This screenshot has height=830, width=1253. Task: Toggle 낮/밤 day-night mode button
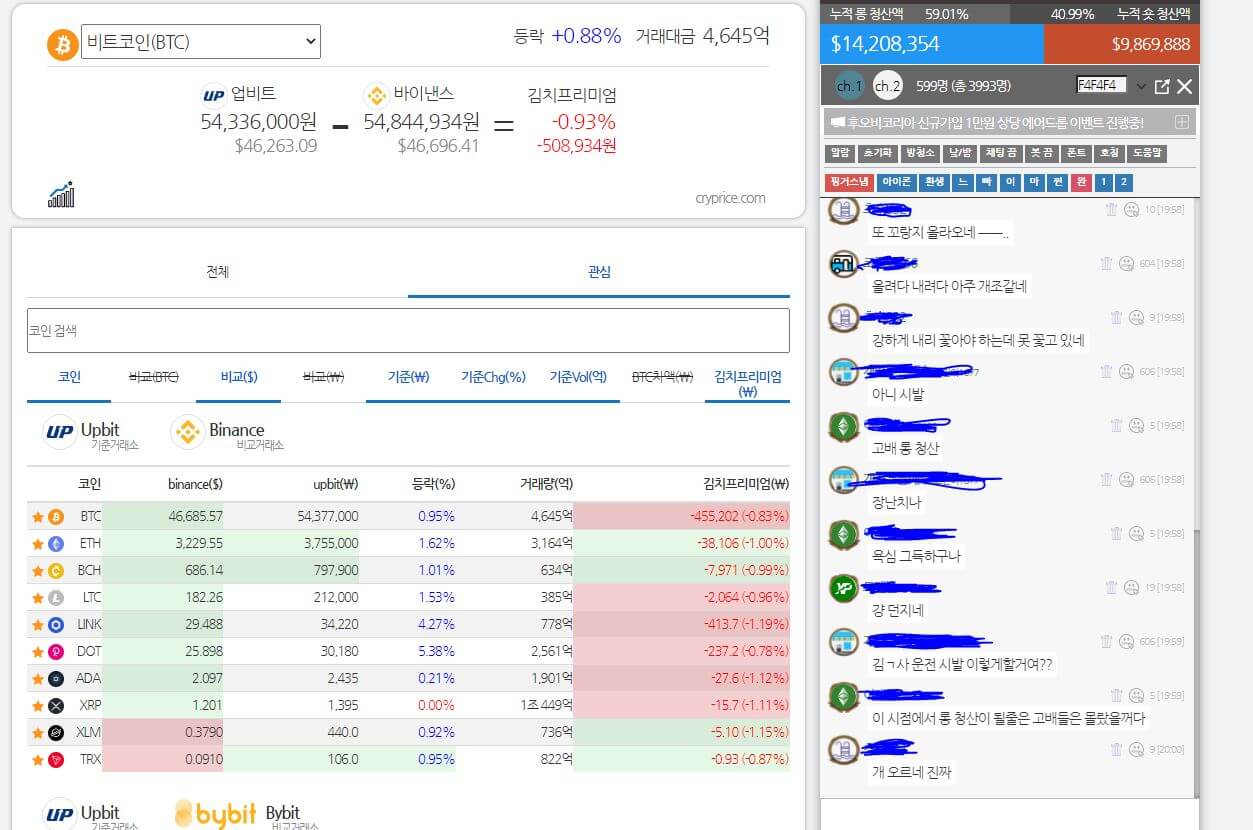click(959, 154)
